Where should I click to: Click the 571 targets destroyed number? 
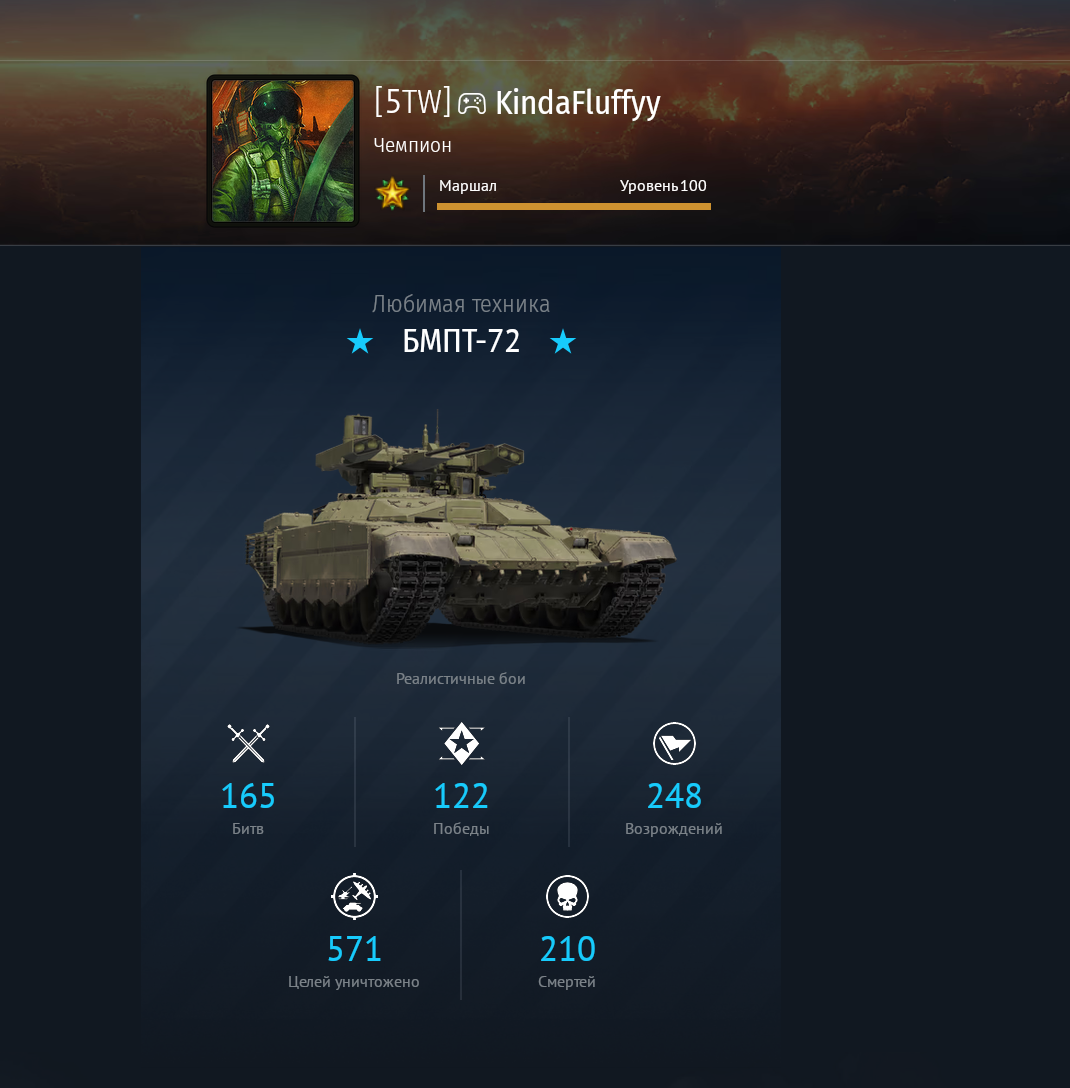(355, 949)
